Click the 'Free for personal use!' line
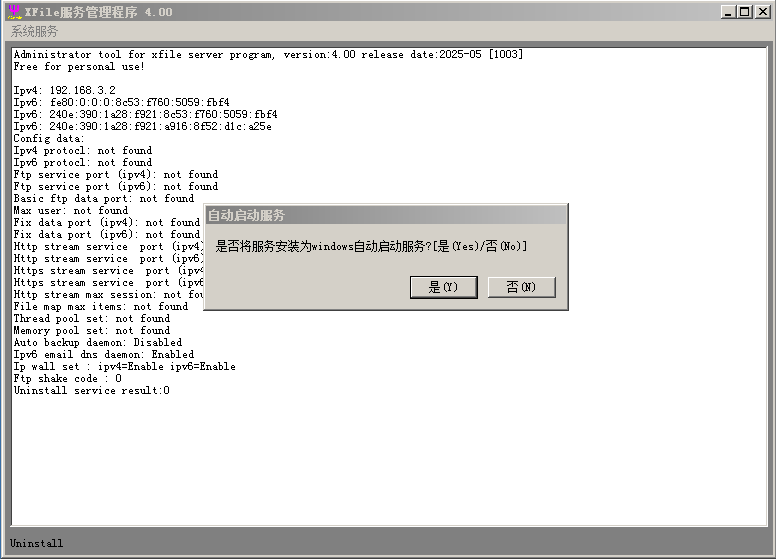This screenshot has height=559, width=776. click(x=79, y=66)
